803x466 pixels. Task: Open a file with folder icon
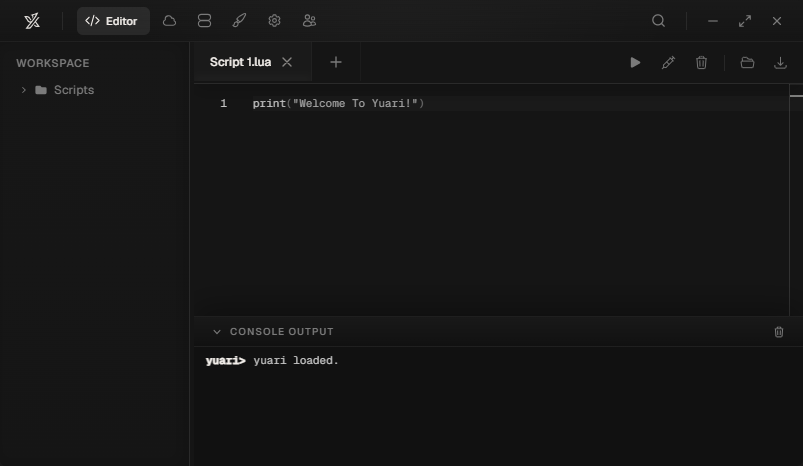pyautogui.click(x=747, y=62)
